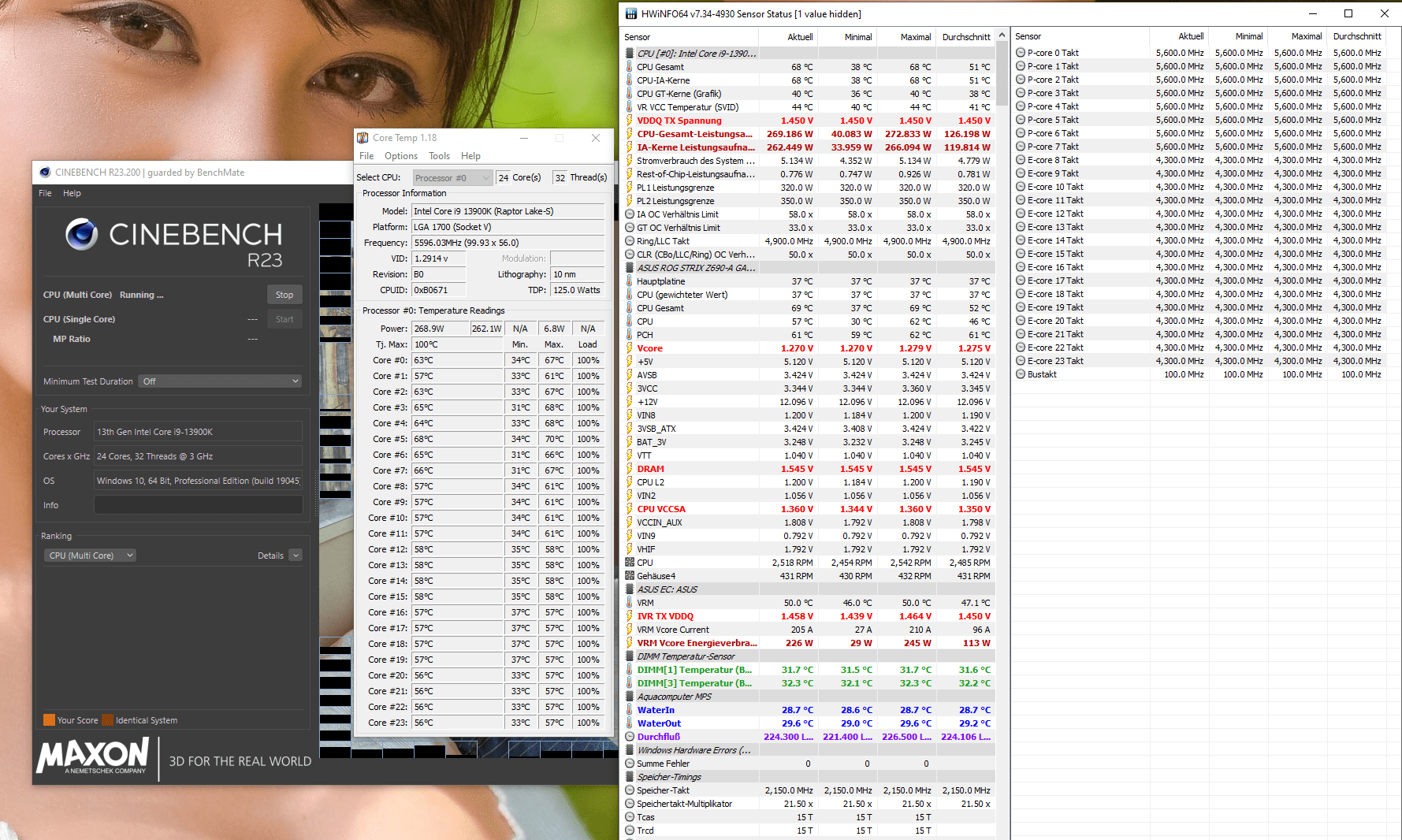
Task: Open the Minimum Test Duration dropdown
Action: pyautogui.click(x=221, y=381)
